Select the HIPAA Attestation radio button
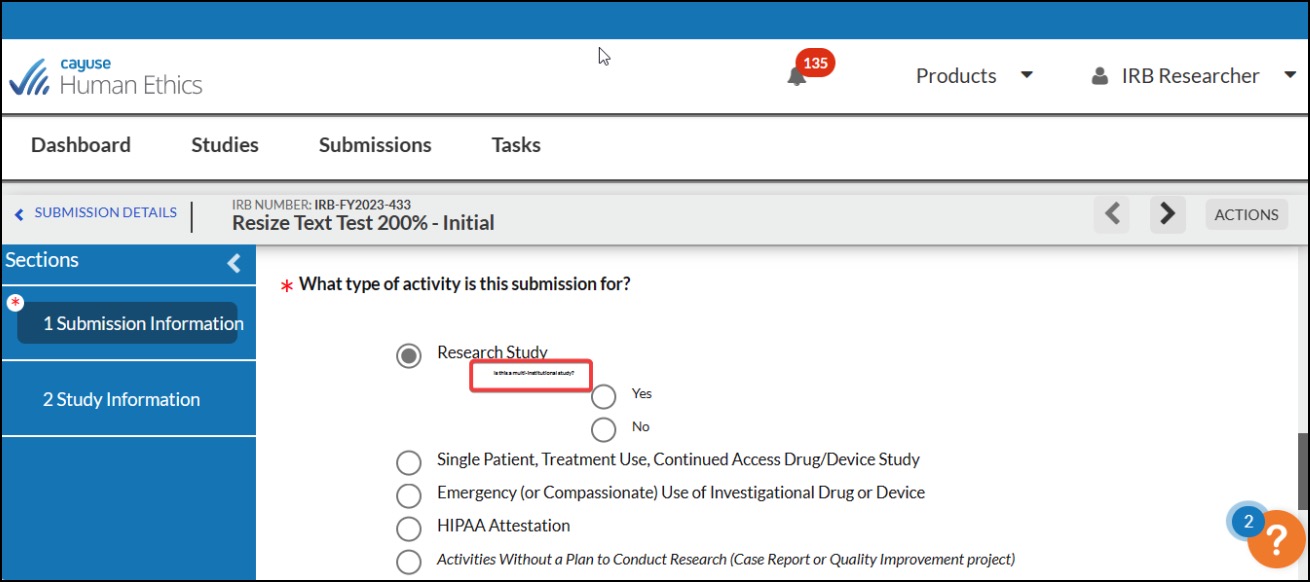This screenshot has width=1310, height=582. coord(409,529)
